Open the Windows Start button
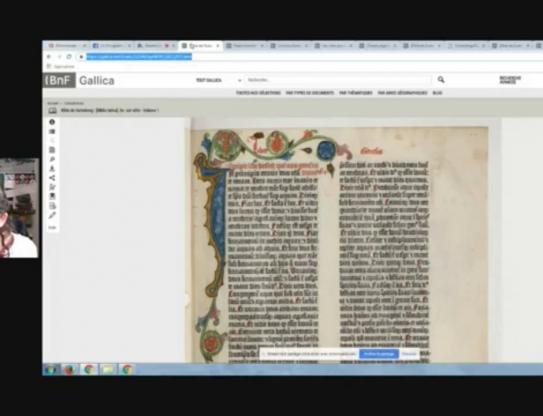Image resolution: width=543 pixels, height=416 pixels. [x=51, y=369]
